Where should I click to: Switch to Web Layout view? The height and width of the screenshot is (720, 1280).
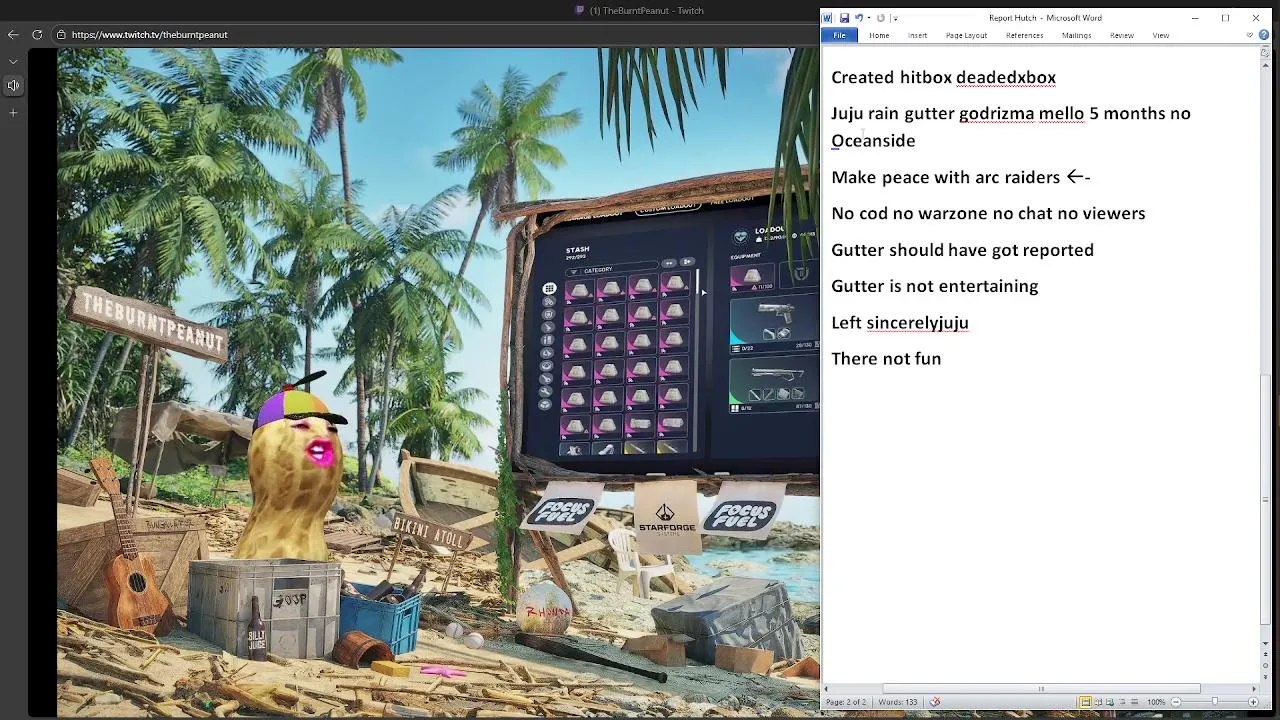click(x=1110, y=702)
